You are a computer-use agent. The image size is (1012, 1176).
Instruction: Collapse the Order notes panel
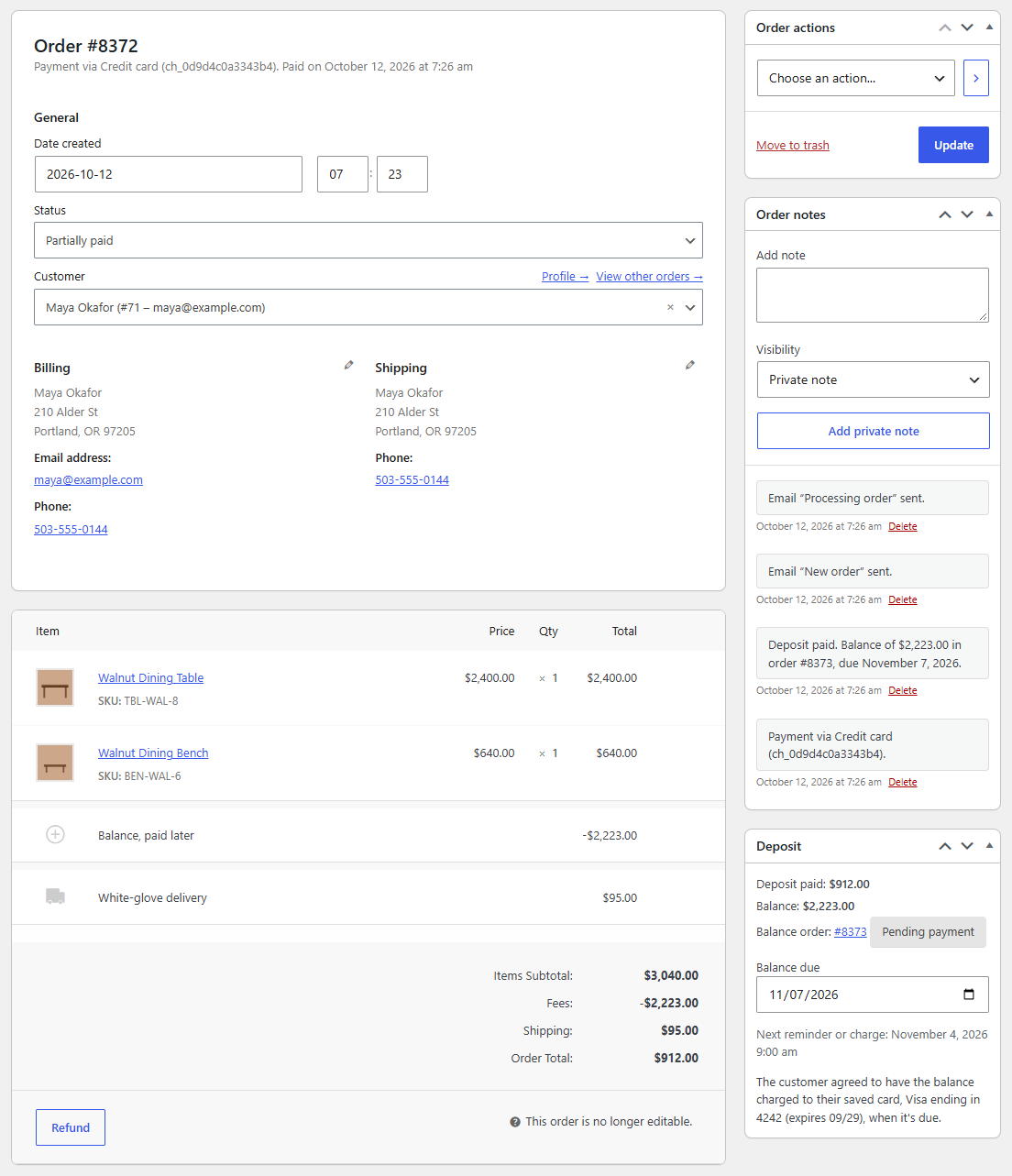tap(989, 214)
